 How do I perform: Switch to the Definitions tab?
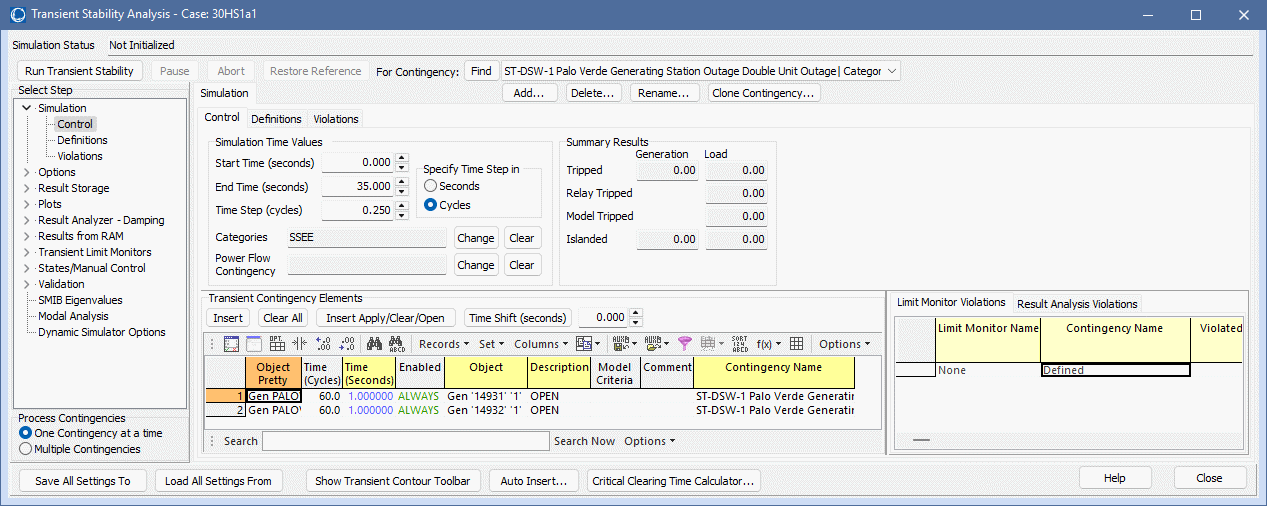point(276,119)
